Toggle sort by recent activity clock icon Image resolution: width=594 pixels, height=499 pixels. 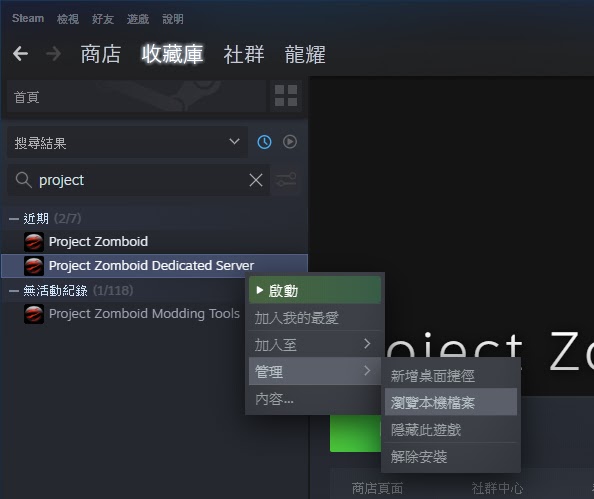tap(264, 142)
